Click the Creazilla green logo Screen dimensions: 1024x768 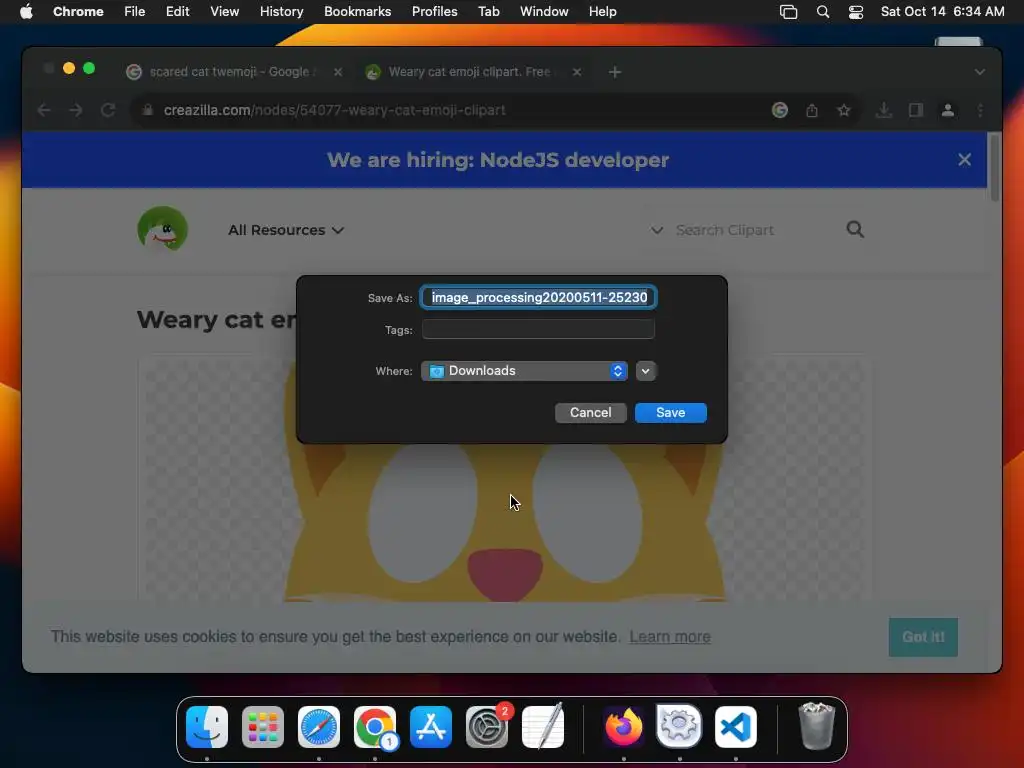click(x=163, y=229)
